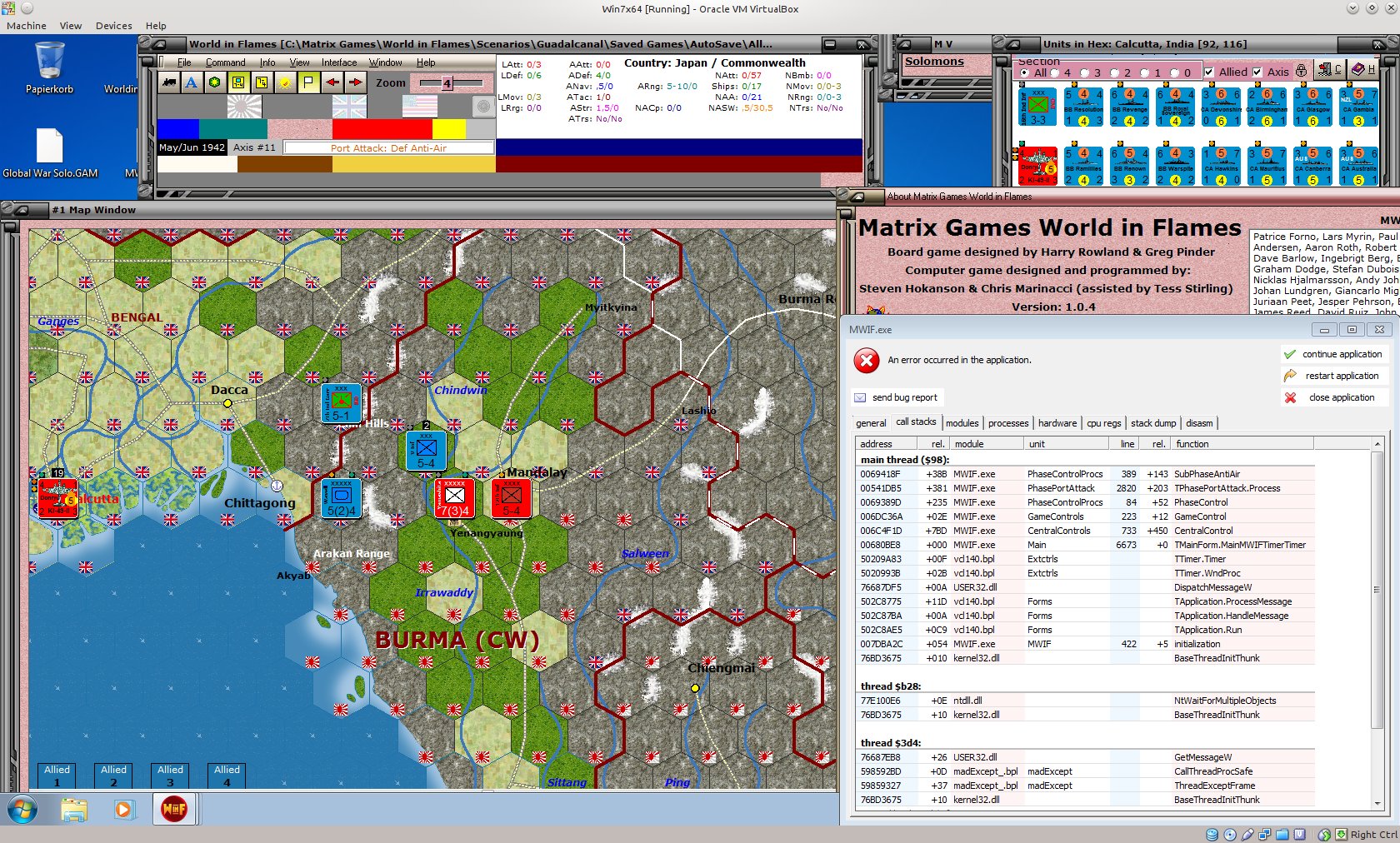The height and width of the screenshot is (843, 1400).
Task: Select section 0 radio button
Action: (1175, 72)
